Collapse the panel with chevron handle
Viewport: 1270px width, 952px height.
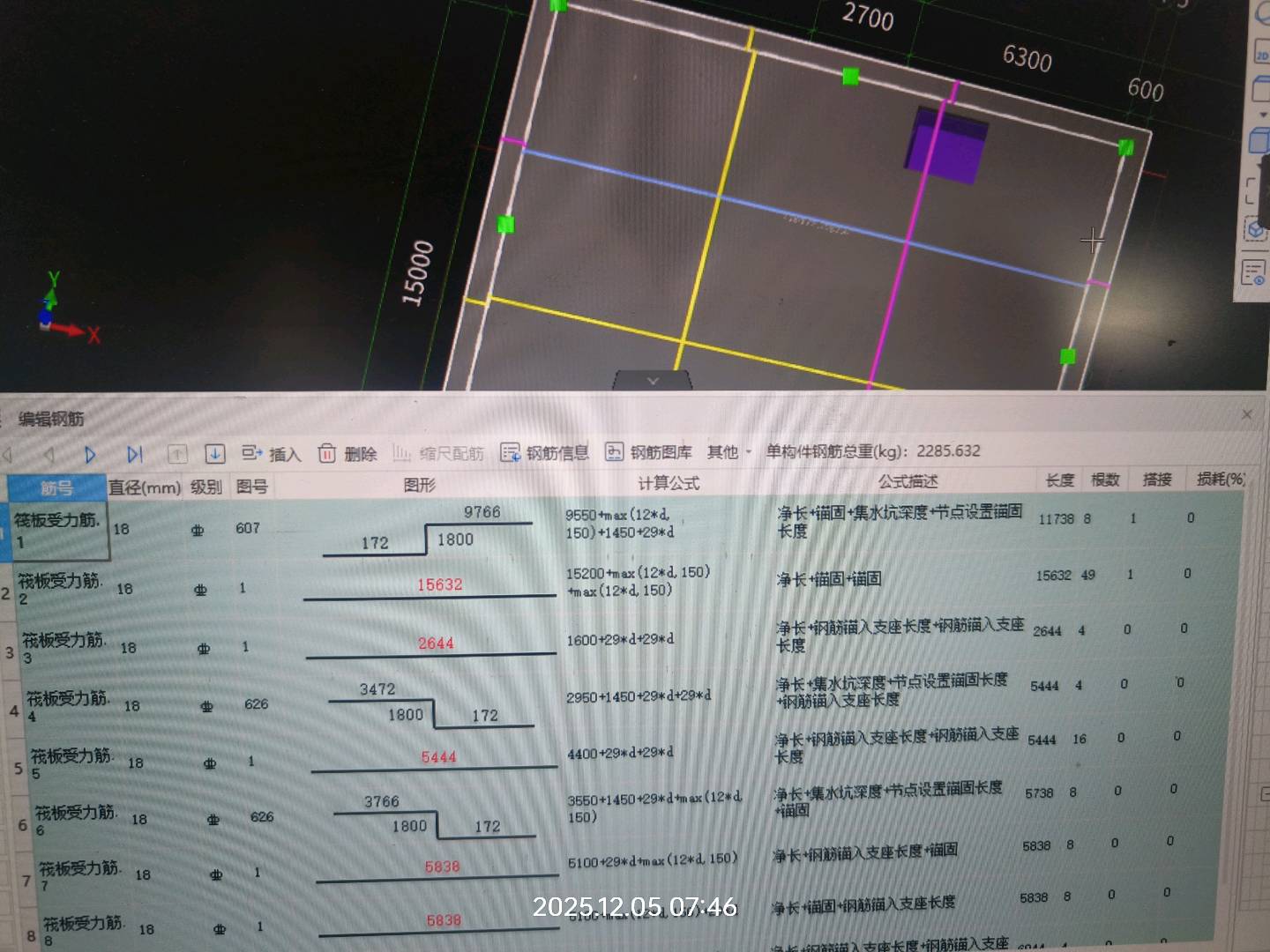coord(653,381)
